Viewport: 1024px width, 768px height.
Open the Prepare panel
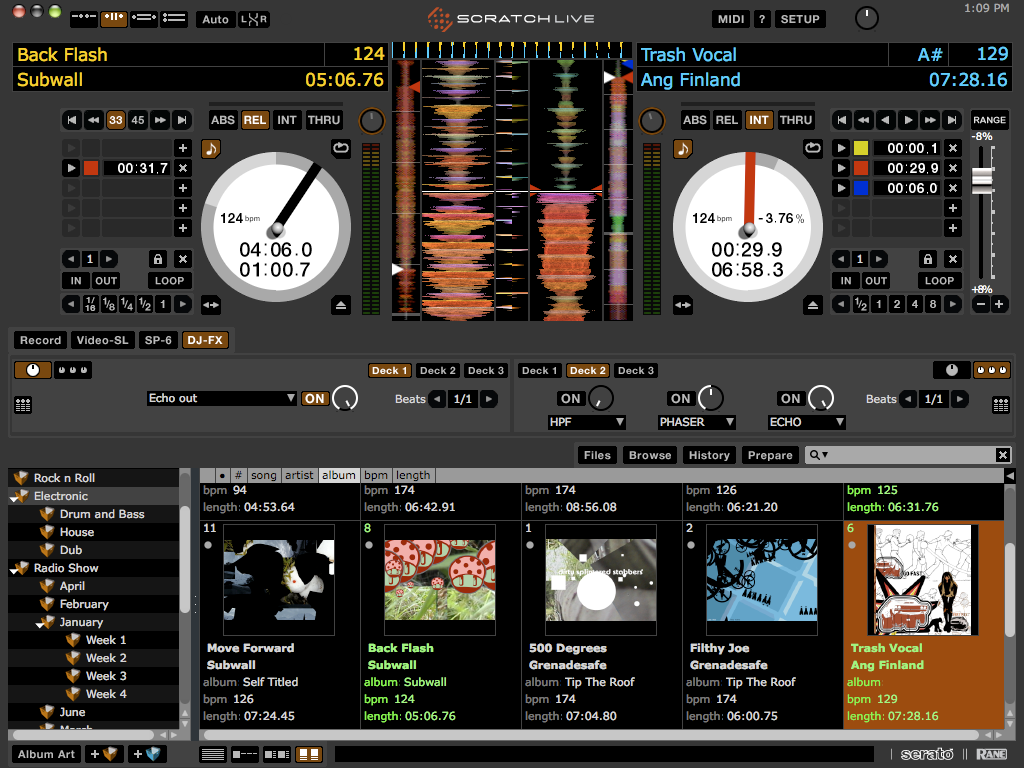[770, 455]
